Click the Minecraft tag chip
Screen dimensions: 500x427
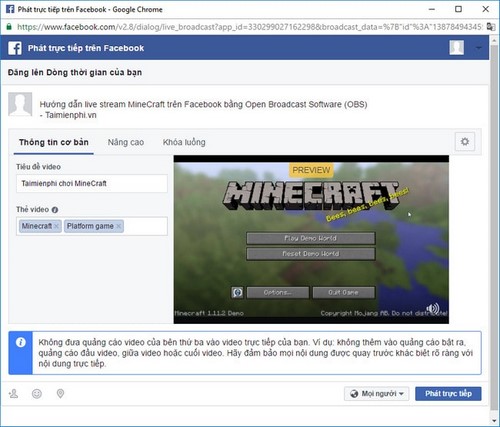(x=40, y=226)
